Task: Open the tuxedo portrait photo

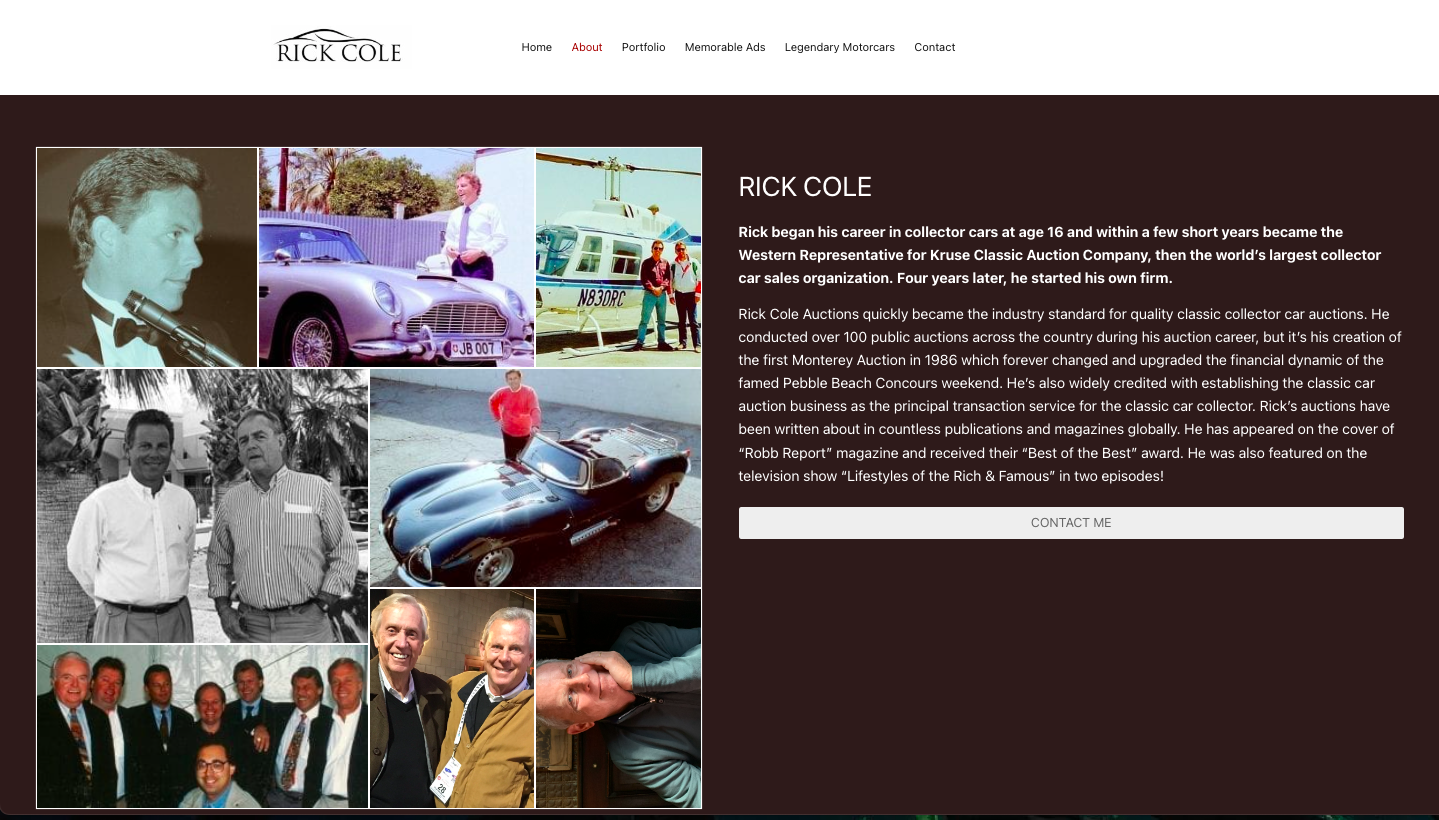Action: (x=147, y=258)
